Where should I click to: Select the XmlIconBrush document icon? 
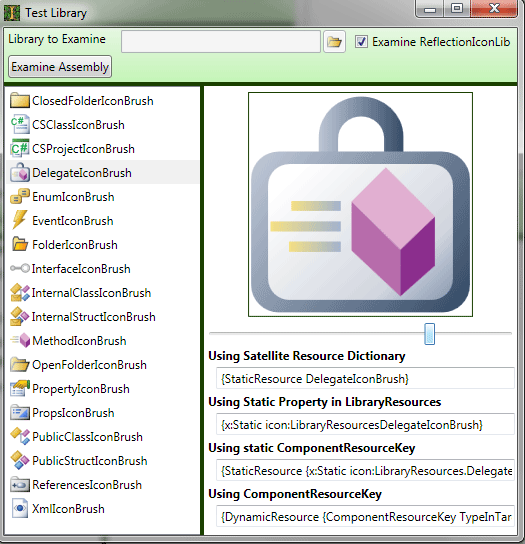20,509
